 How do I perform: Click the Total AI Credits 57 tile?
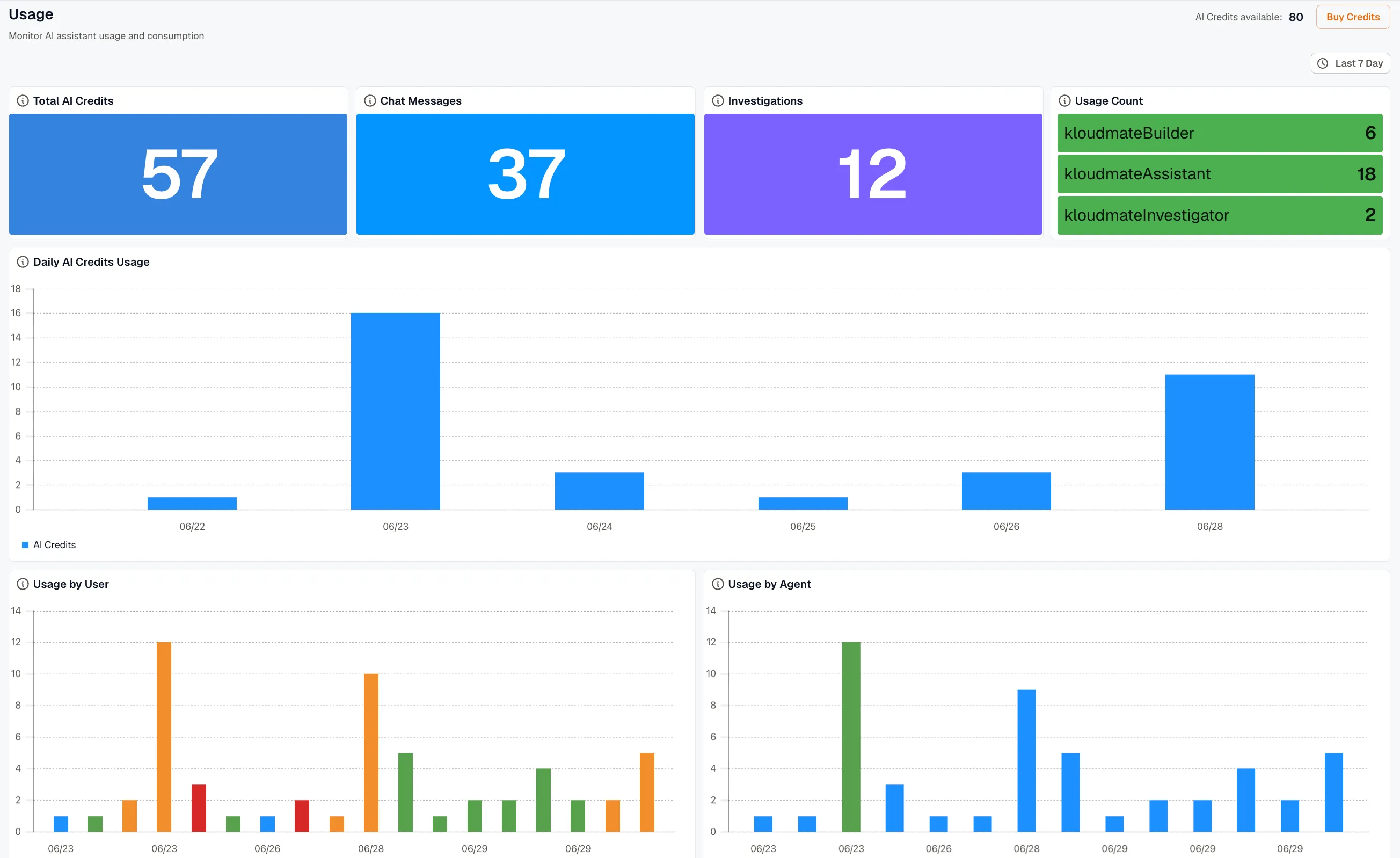coord(178,174)
